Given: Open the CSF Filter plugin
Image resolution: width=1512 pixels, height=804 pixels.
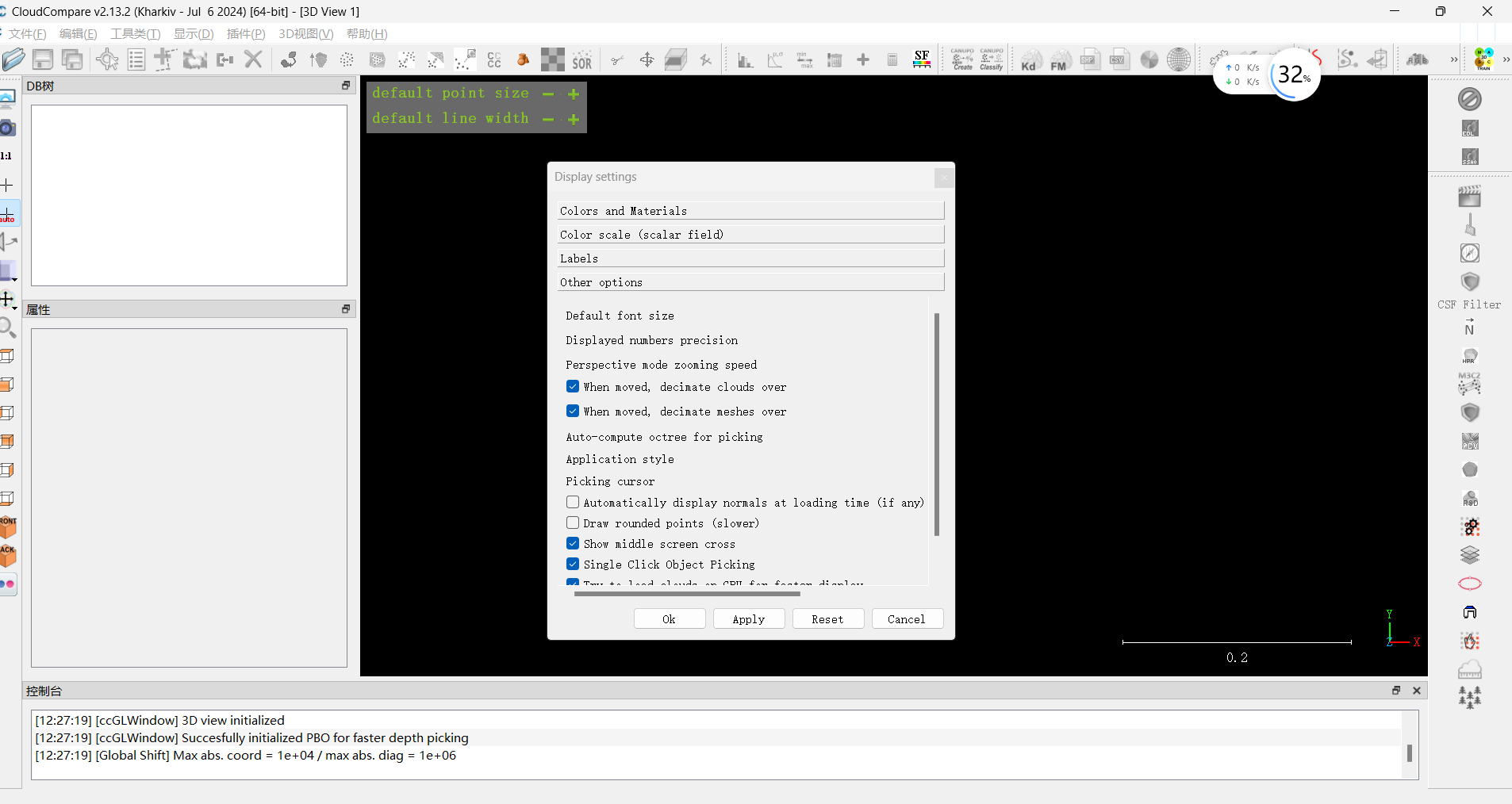Looking at the screenshot, I should pyautogui.click(x=1470, y=283).
